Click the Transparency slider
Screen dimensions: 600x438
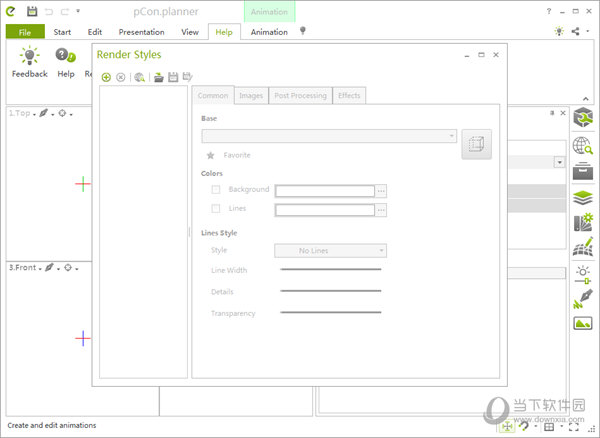pyautogui.click(x=331, y=313)
